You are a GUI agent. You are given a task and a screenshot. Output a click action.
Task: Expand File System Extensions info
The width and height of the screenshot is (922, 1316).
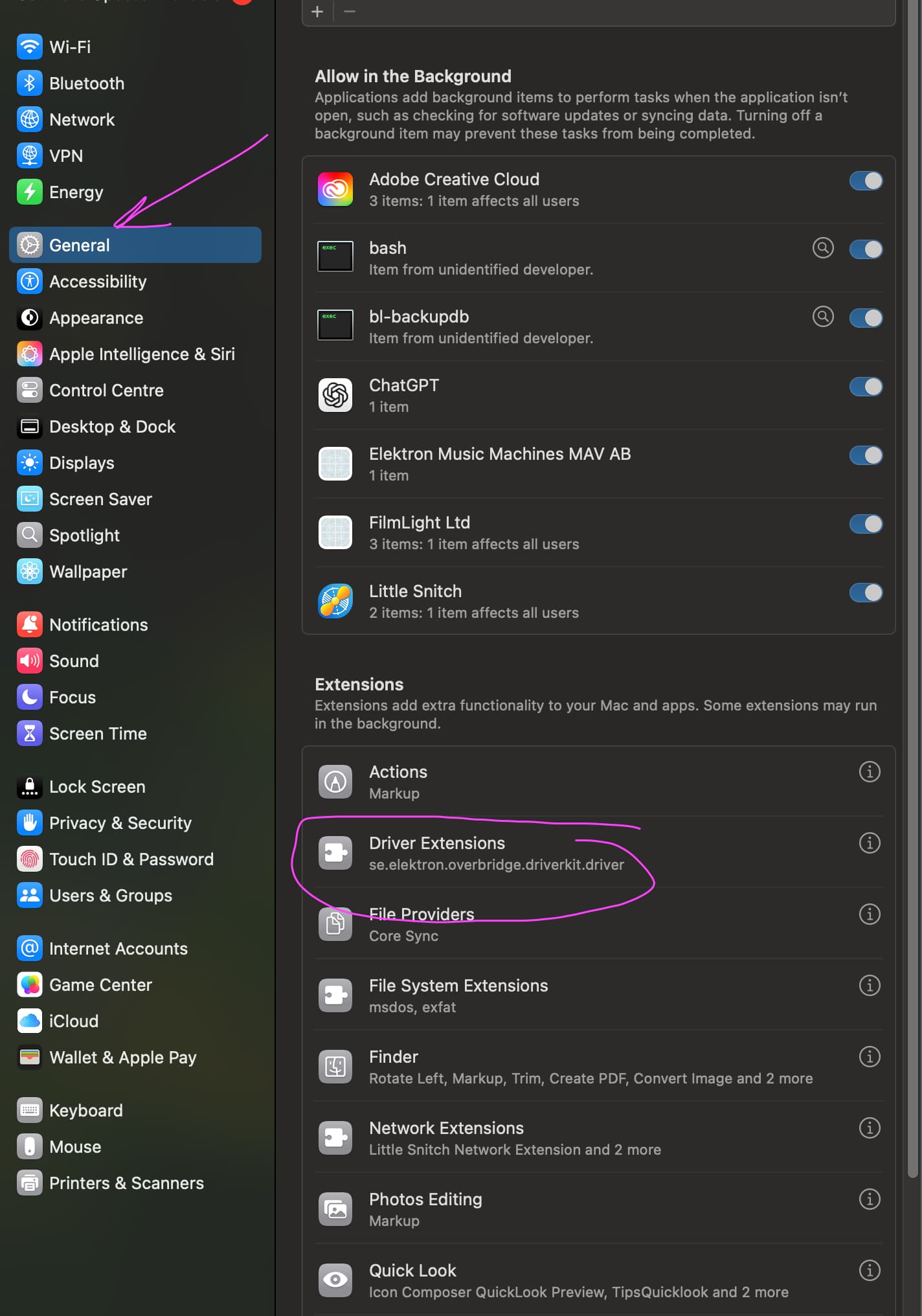[869, 985]
